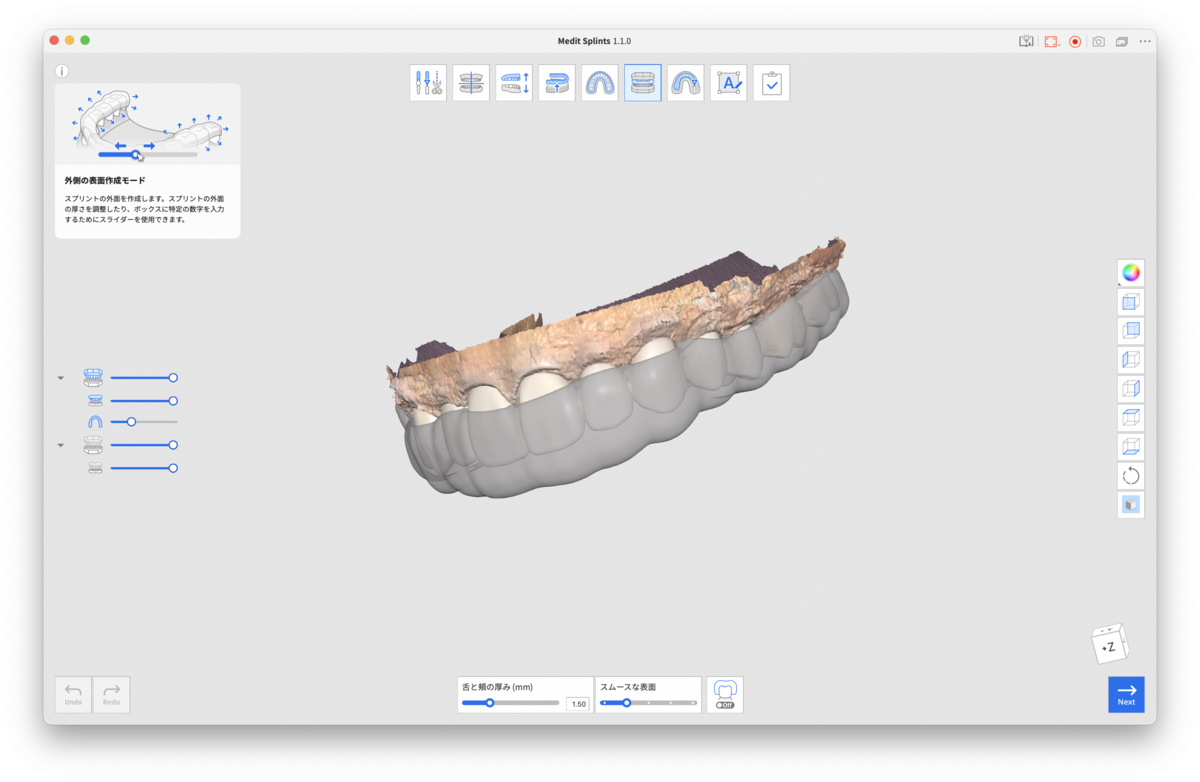Click the Undo button
The width and height of the screenshot is (1200, 782).
(72, 694)
